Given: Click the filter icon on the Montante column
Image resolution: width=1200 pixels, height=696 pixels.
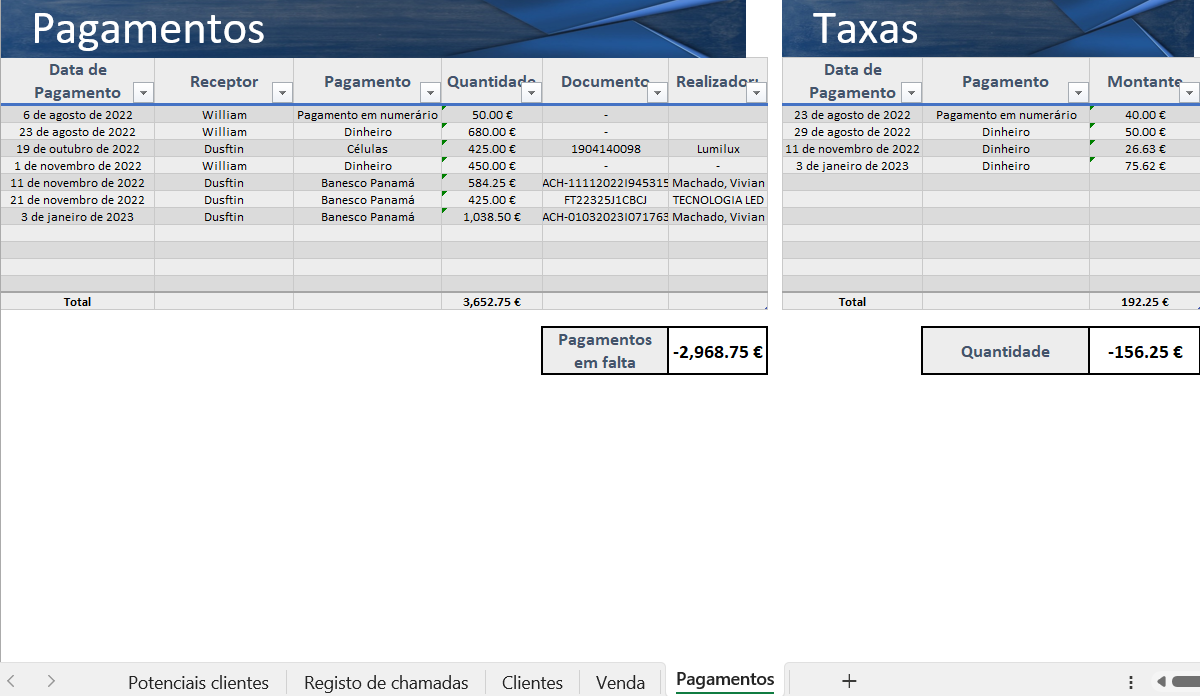Looking at the screenshot, I should click(x=1190, y=91).
